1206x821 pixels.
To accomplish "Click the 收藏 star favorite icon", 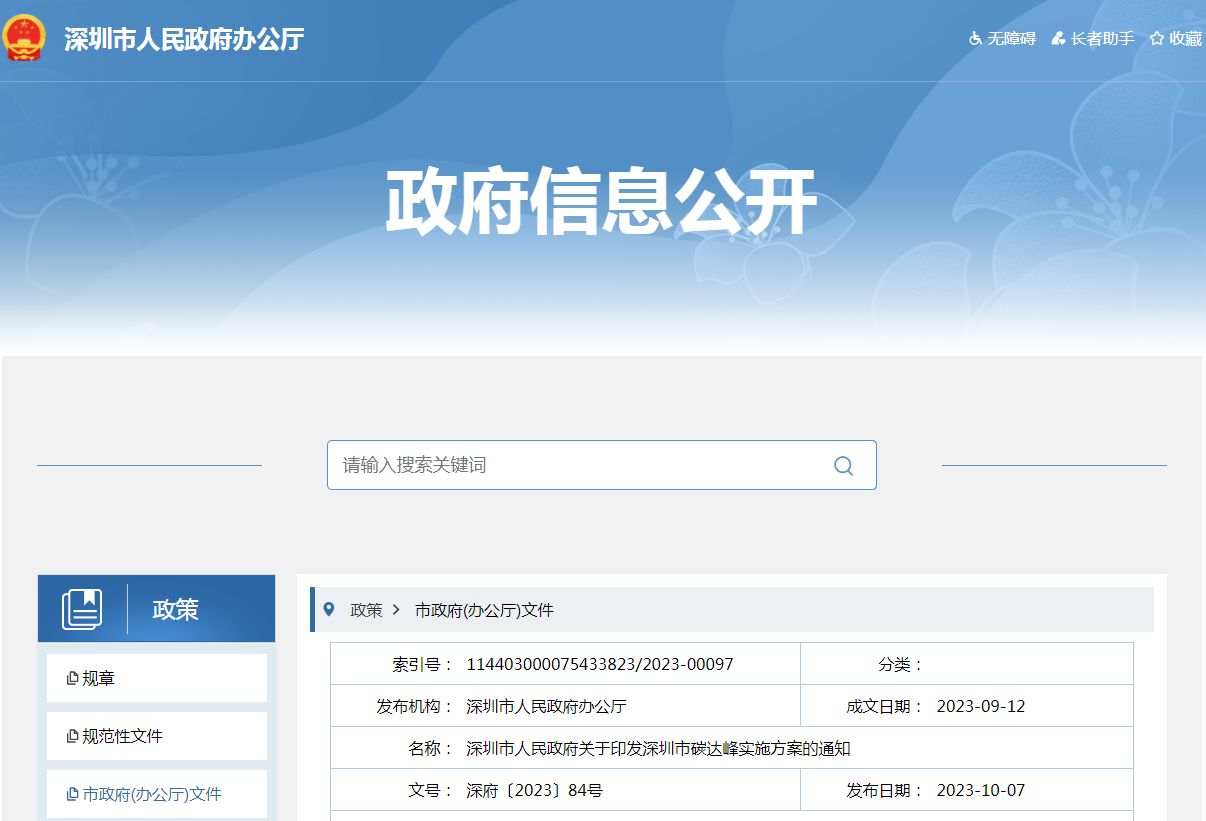I will point(1157,39).
